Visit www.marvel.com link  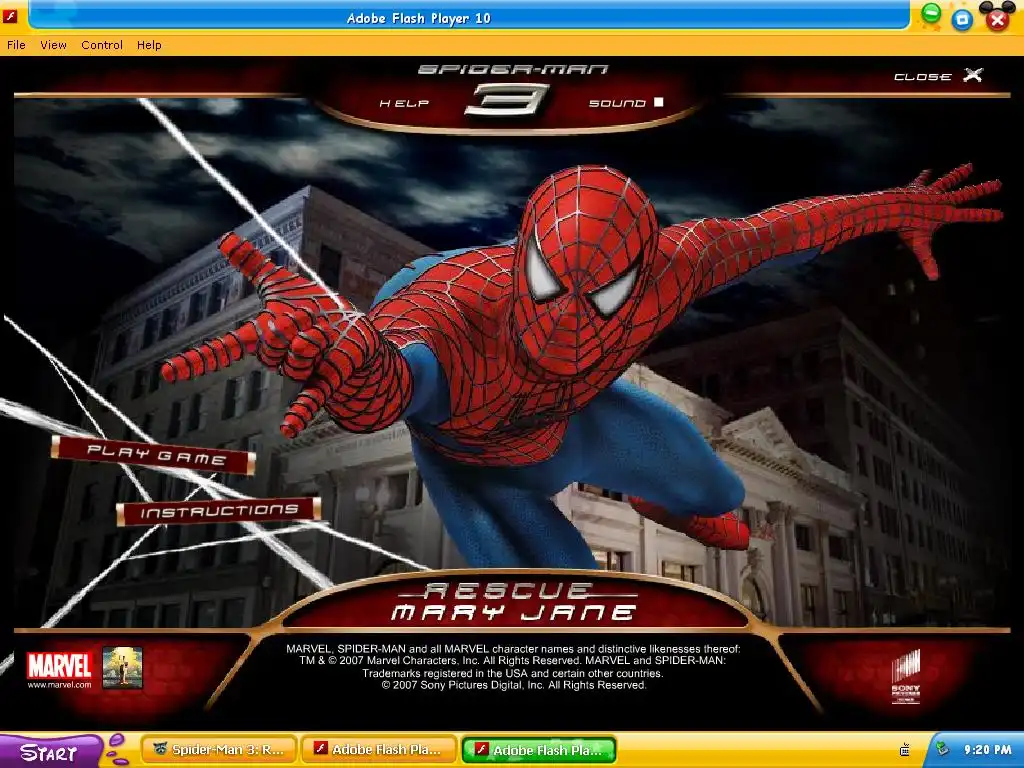pyautogui.click(x=59, y=684)
